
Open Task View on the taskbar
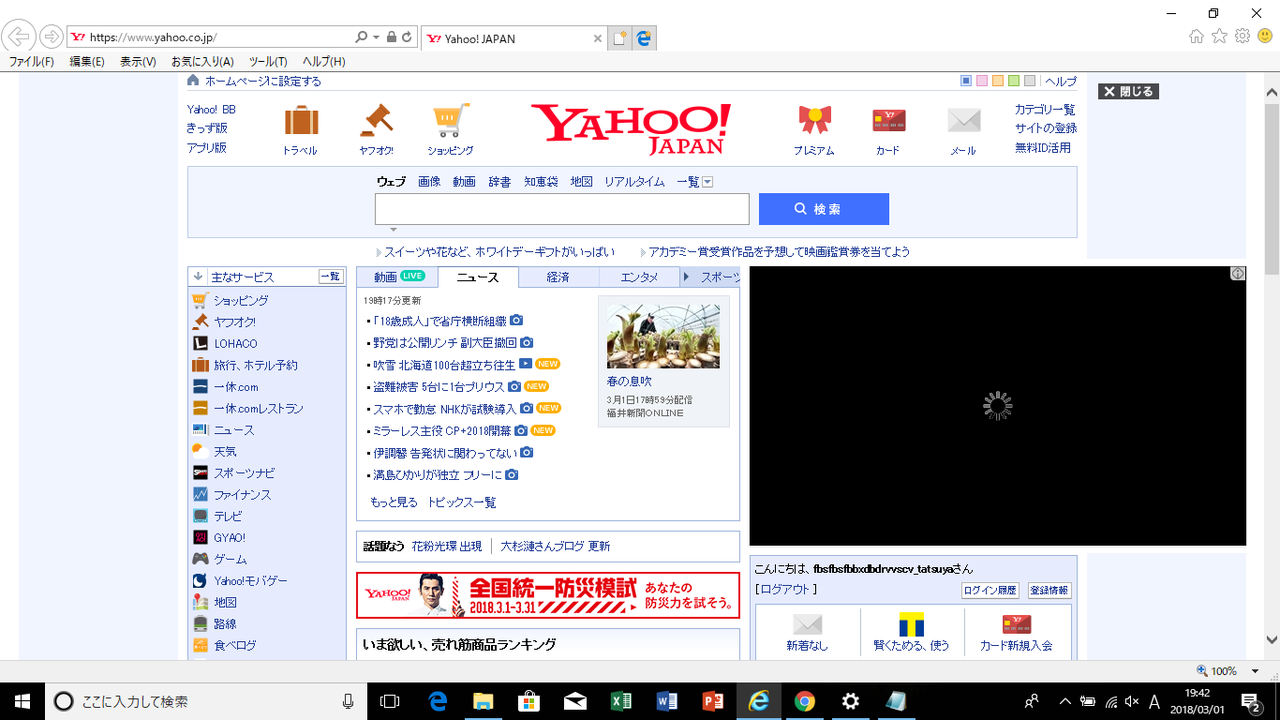[x=391, y=701]
